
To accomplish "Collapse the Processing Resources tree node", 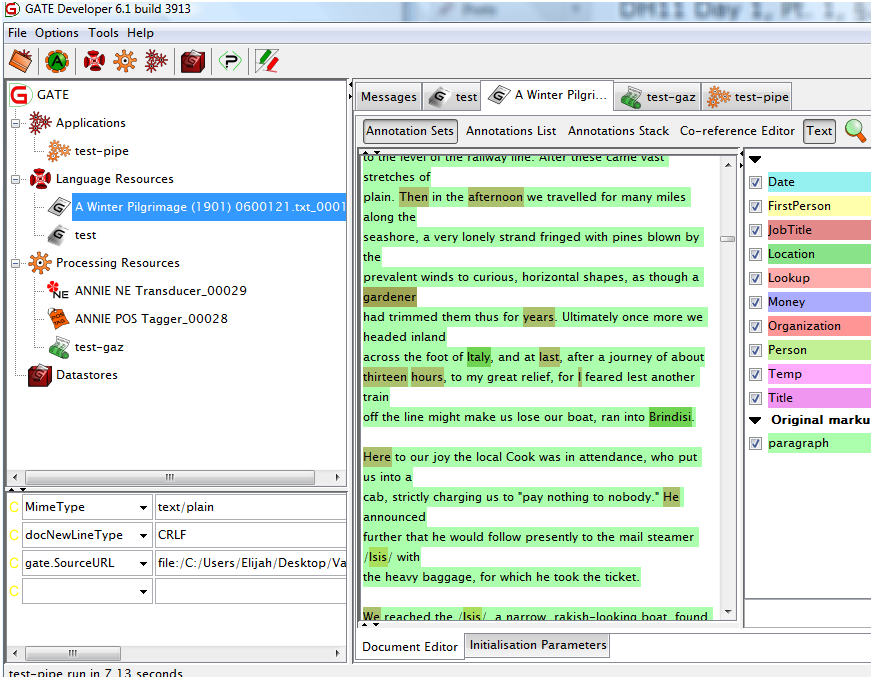I will (x=16, y=263).
